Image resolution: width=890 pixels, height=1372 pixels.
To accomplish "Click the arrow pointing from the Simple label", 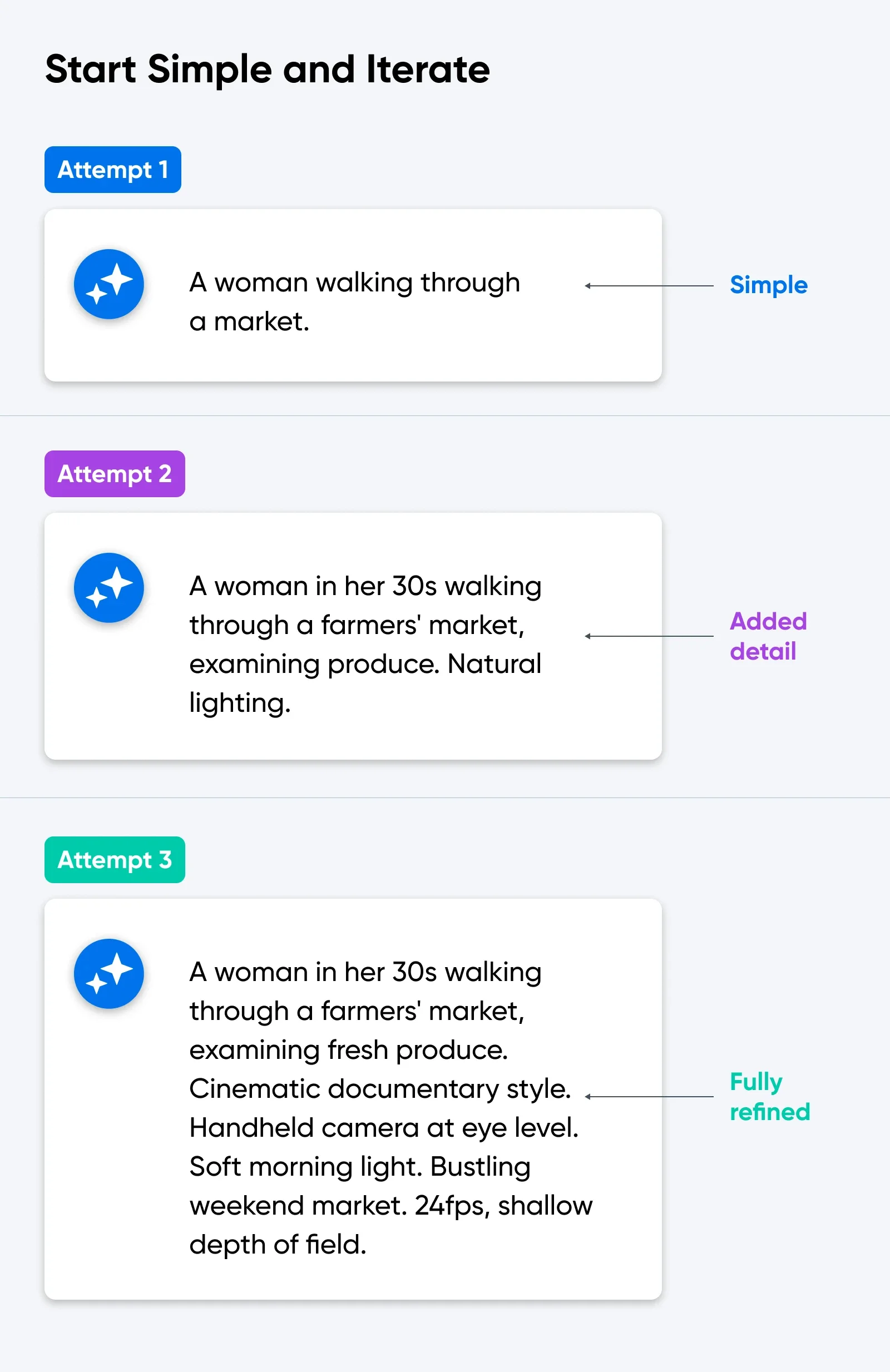I will 649,285.
